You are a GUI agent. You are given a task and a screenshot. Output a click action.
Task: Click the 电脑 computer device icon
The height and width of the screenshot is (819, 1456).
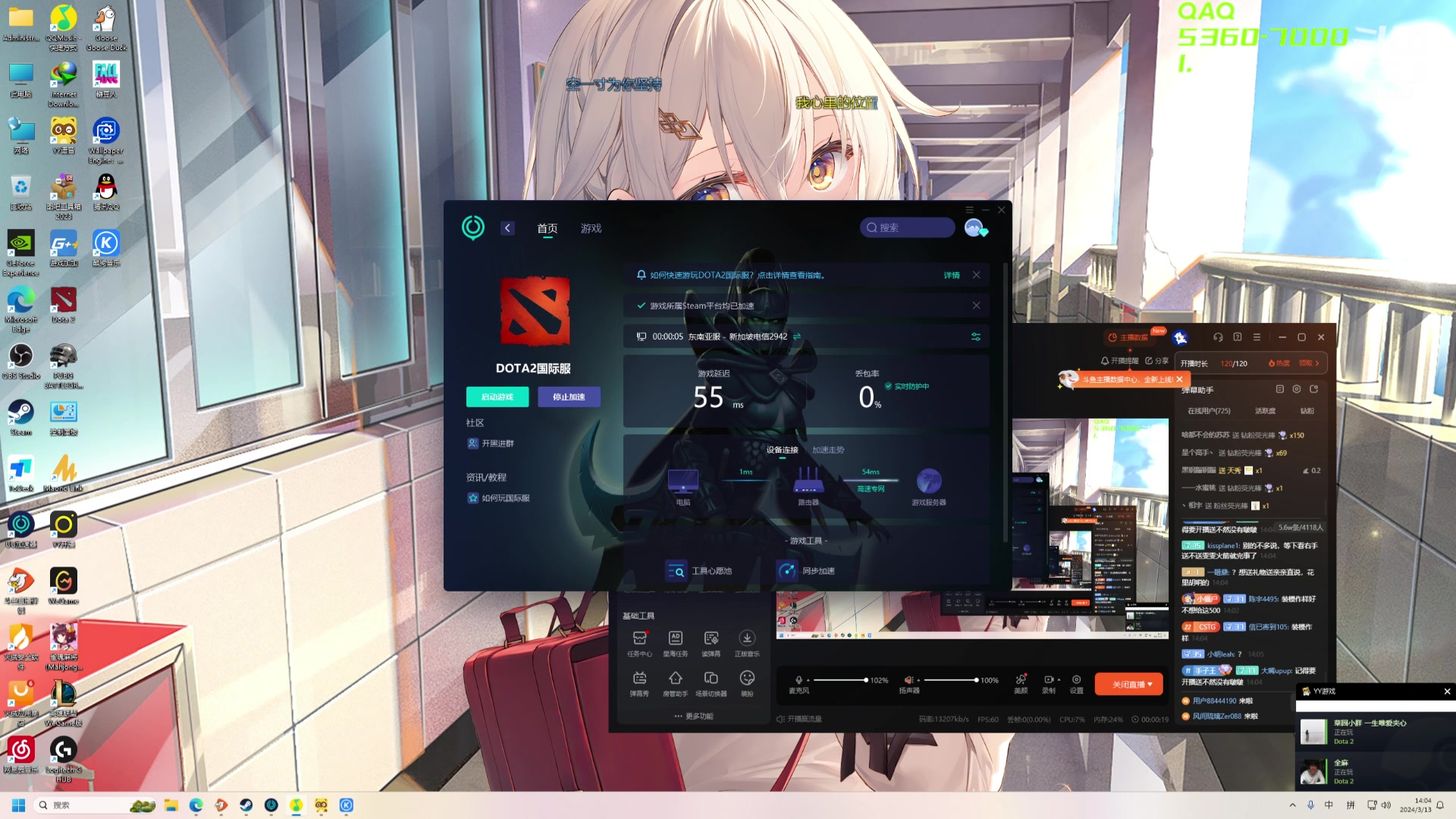click(x=682, y=481)
